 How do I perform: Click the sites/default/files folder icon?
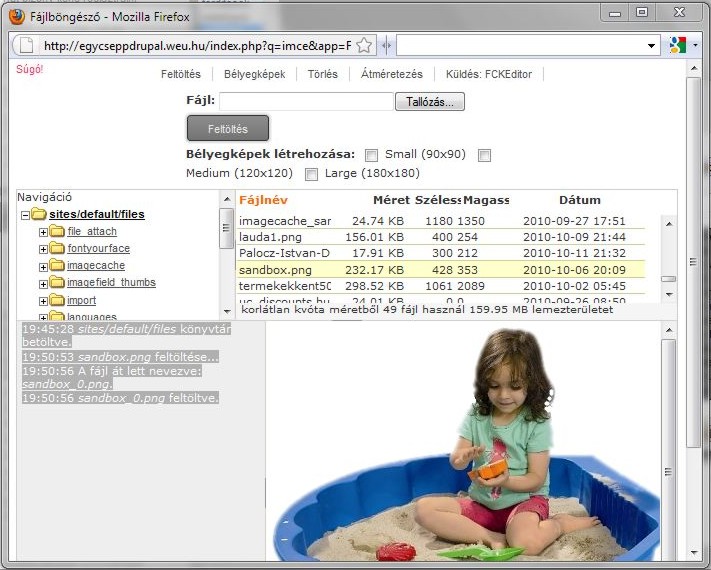point(39,214)
